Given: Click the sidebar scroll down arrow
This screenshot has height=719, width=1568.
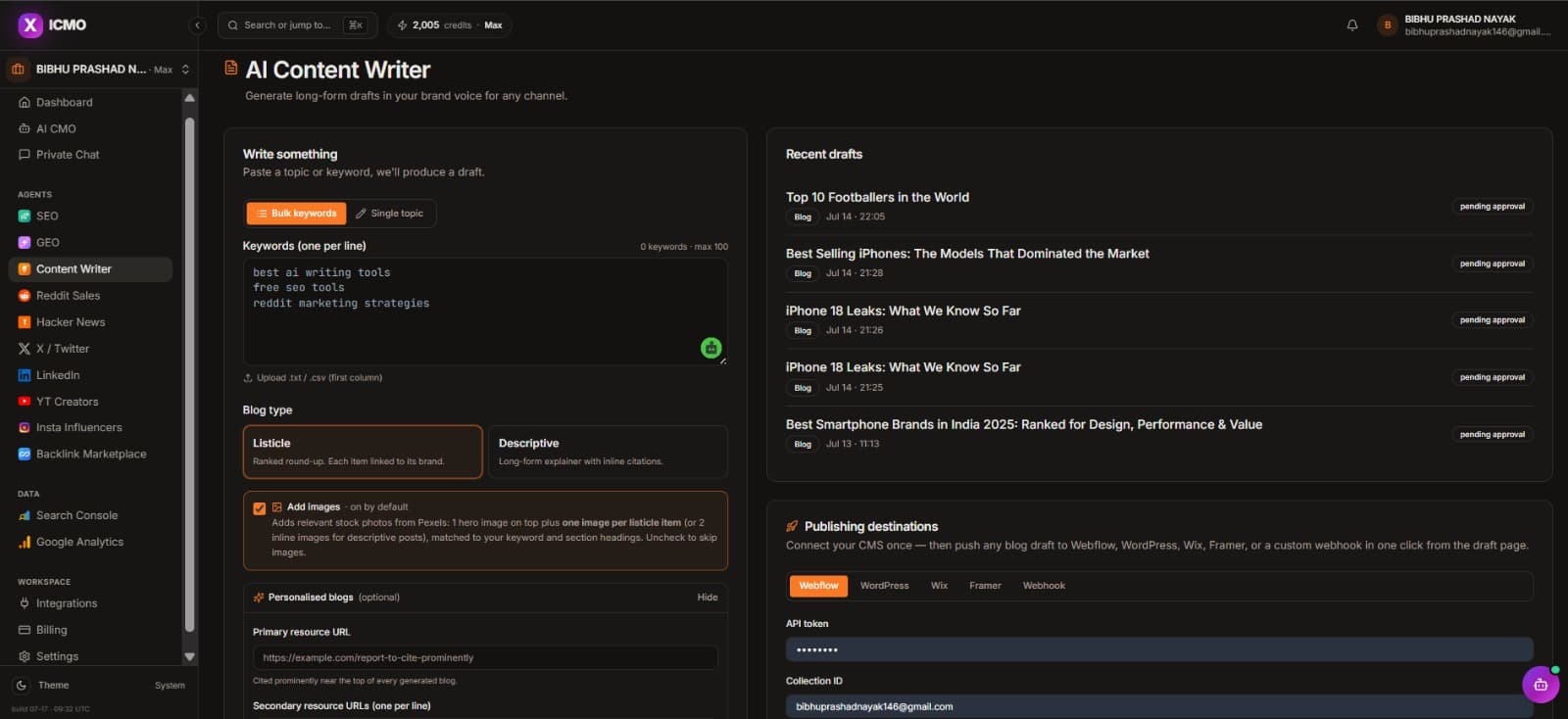Looking at the screenshot, I should pos(190,657).
